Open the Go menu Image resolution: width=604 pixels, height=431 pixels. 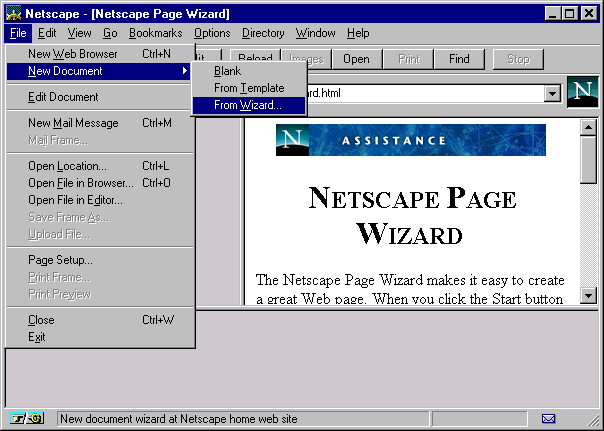click(x=110, y=33)
